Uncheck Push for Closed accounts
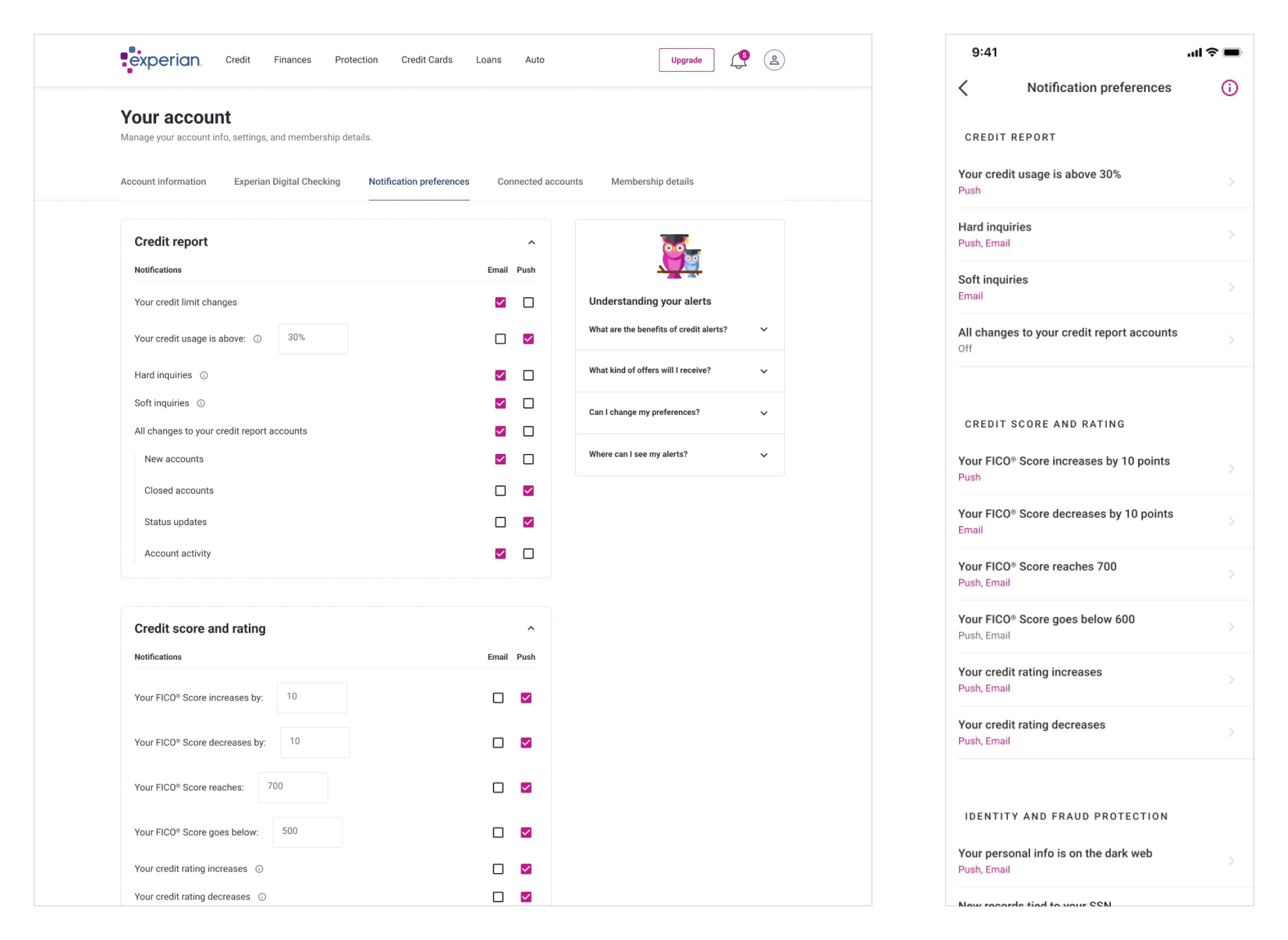The height and width of the screenshot is (940, 1288). click(528, 491)
